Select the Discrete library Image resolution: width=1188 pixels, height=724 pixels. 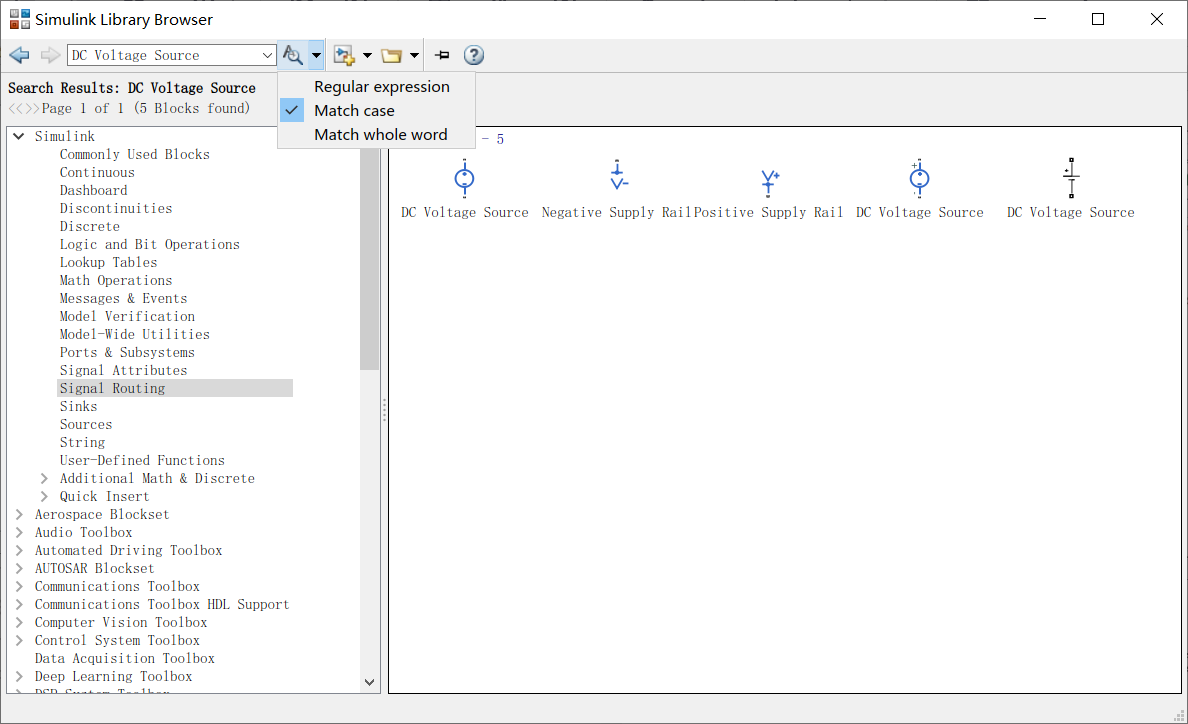pos(89,226)
